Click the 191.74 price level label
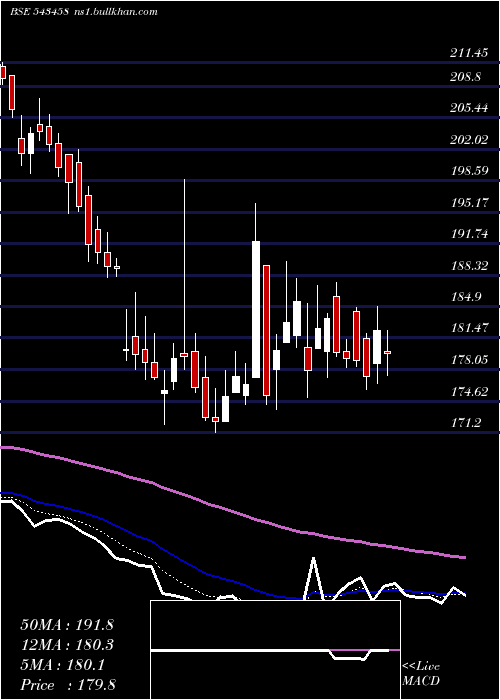Viewport: 500px width, 700px height. (x=469, y=234)
